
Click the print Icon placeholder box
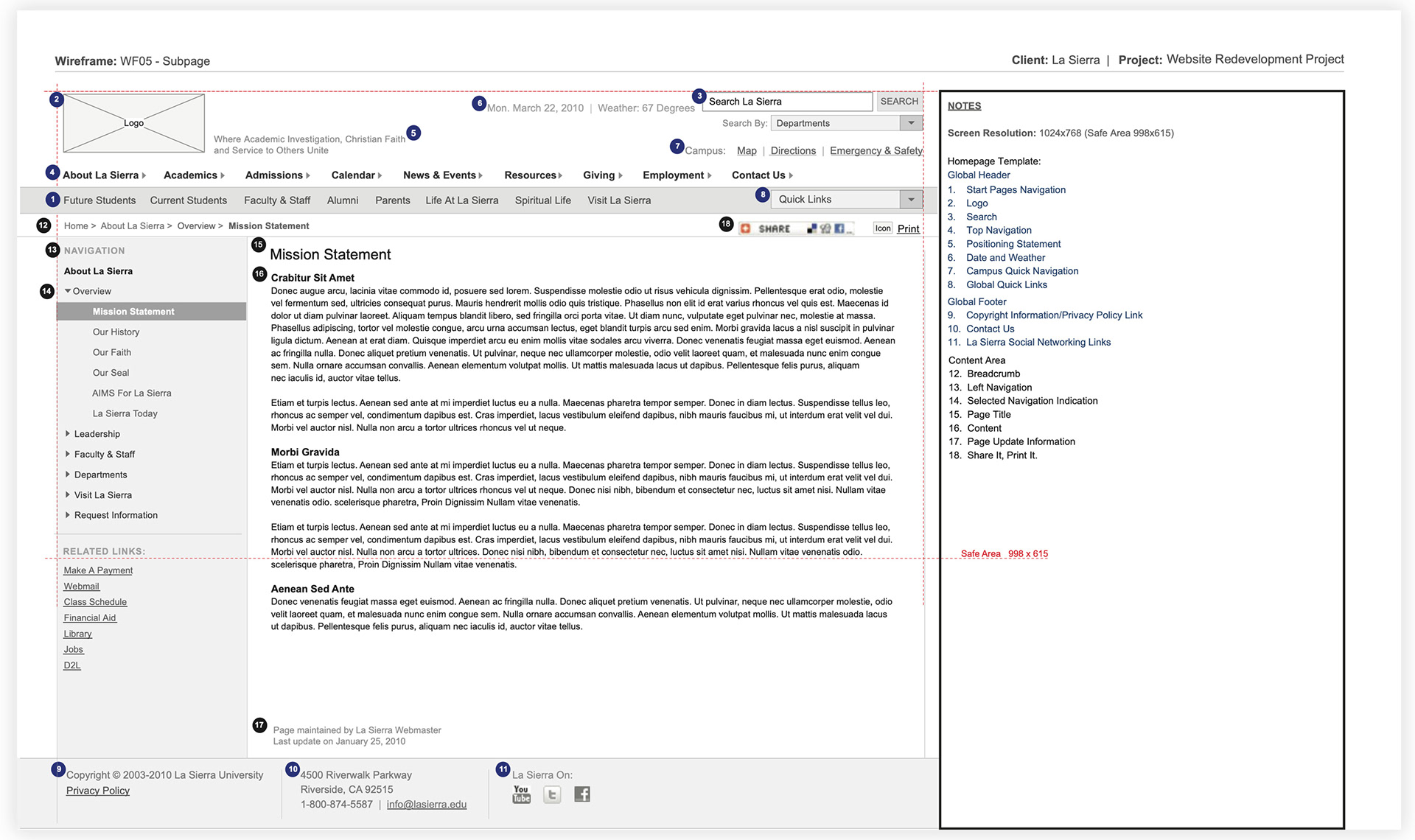point(883,228)
